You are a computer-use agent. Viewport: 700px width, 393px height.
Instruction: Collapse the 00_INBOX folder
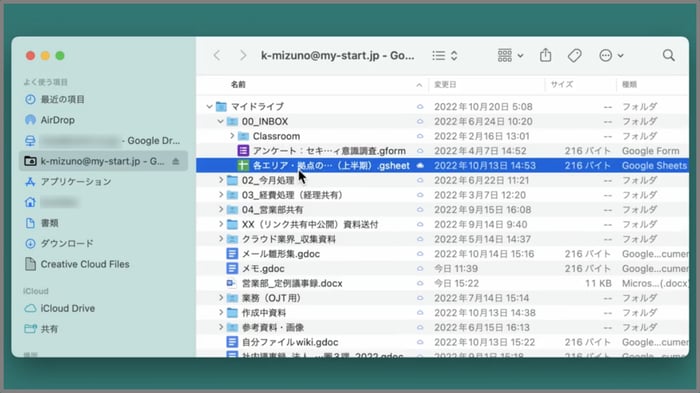point(220,121)
